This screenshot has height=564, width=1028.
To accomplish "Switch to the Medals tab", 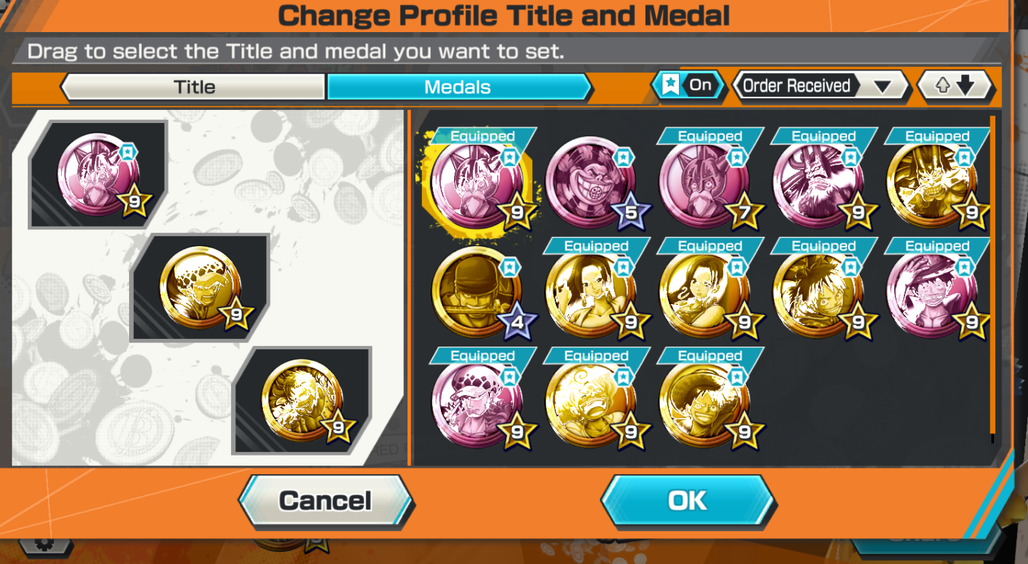I will click(458, 87).
